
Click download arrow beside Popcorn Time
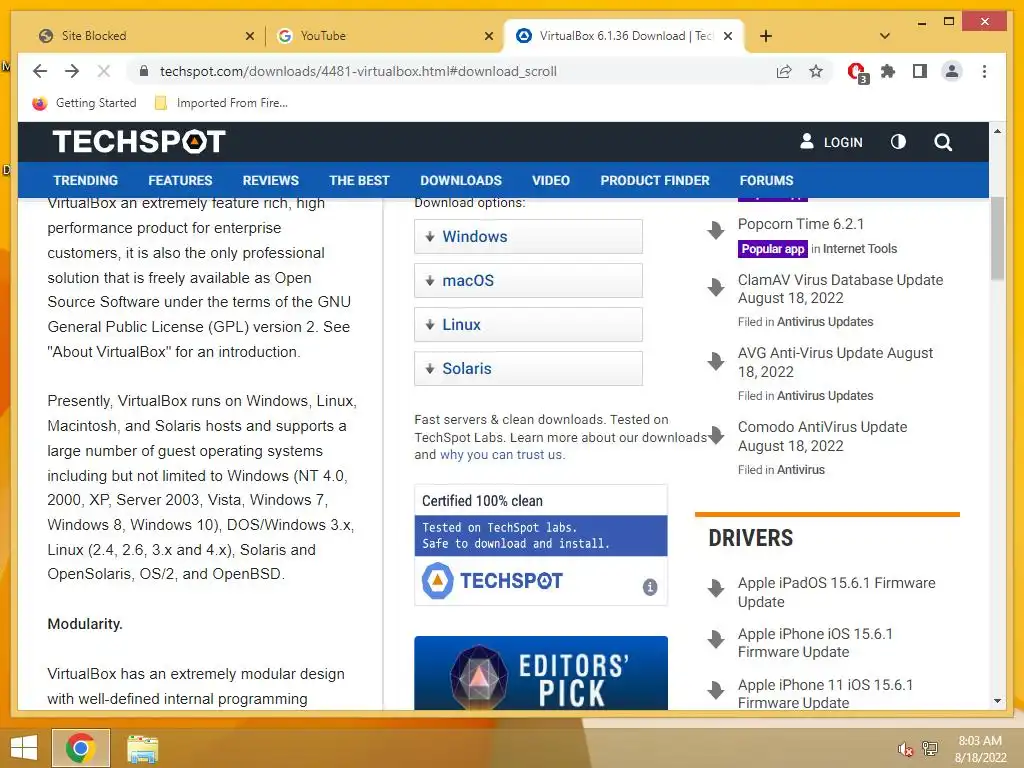716,229
